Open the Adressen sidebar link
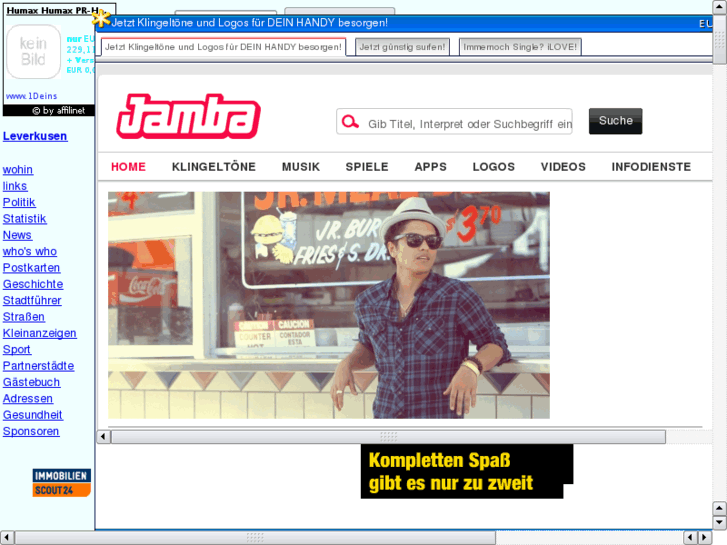Viewport: 727px width, 545px height. pyautogui.click(x=28, y=398)
